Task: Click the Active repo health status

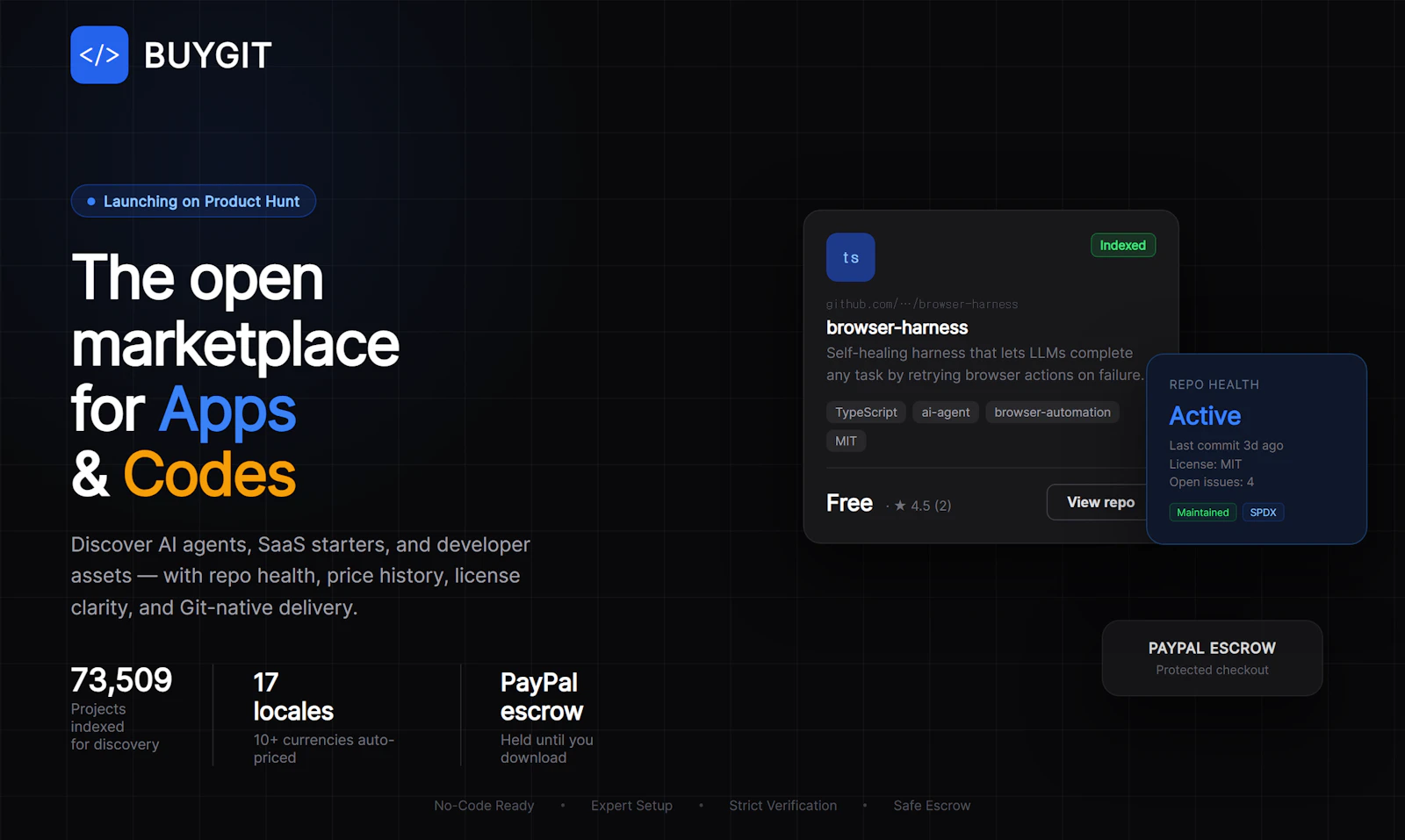Action: [1205, 415]
